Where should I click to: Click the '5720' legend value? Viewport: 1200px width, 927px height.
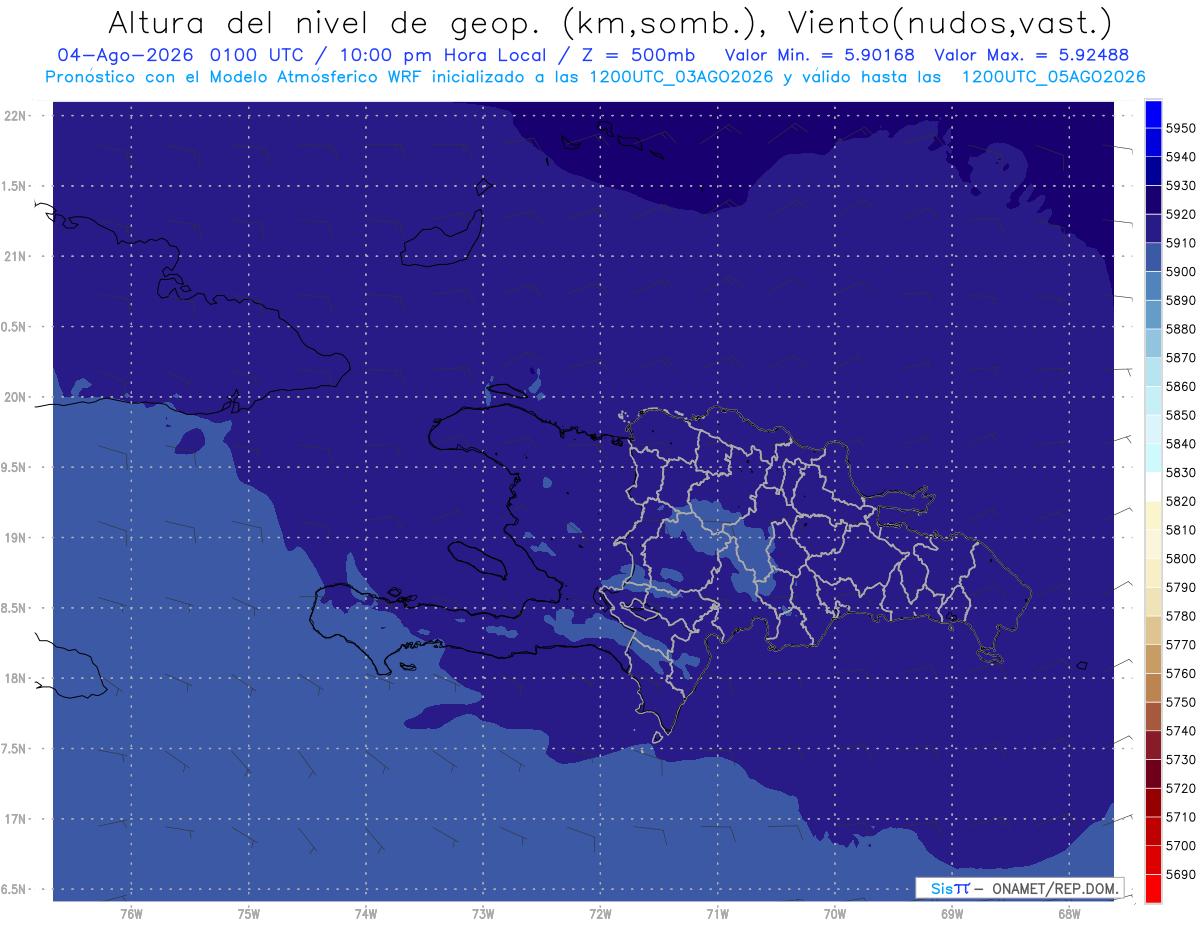click(x=1181, y=789)
